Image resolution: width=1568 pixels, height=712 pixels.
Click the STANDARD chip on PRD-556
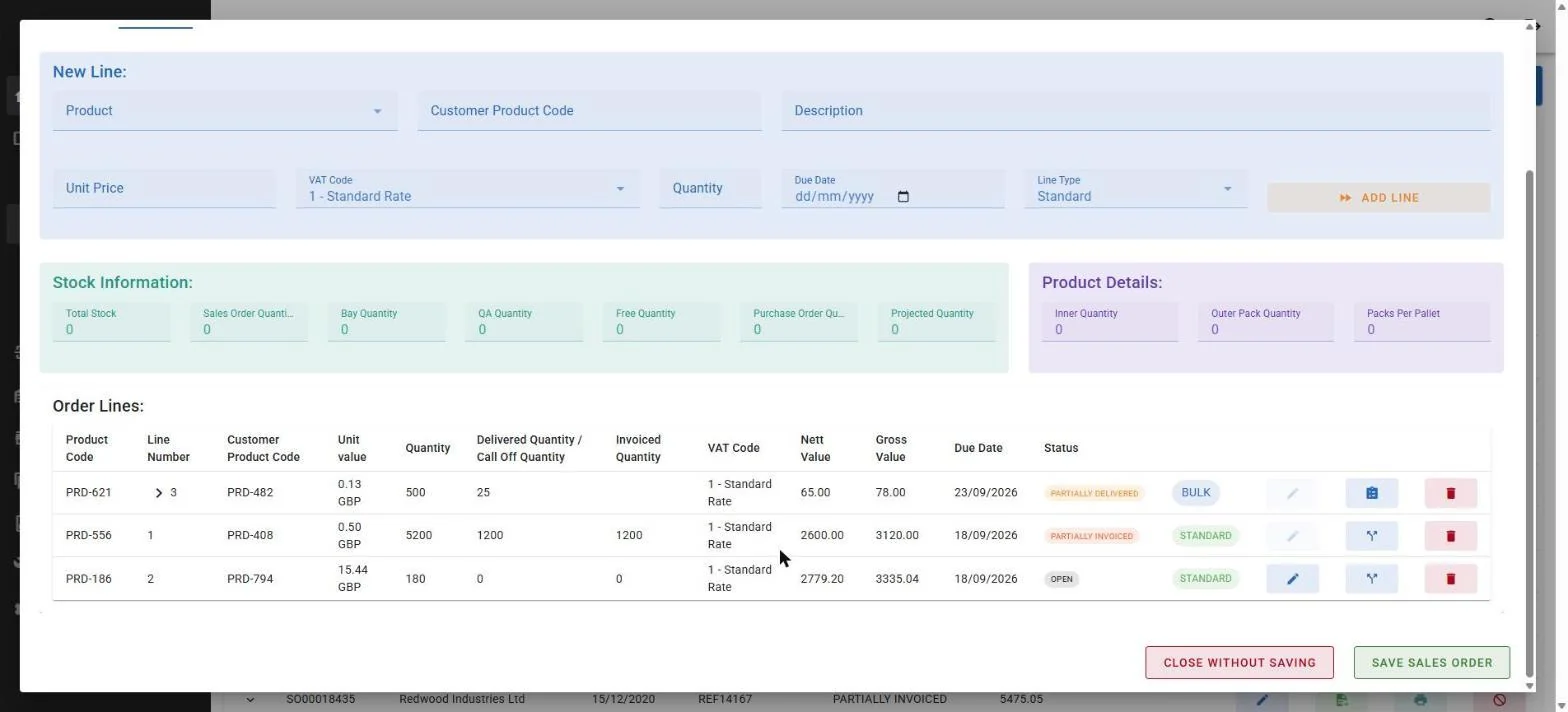pos(1205,536)
